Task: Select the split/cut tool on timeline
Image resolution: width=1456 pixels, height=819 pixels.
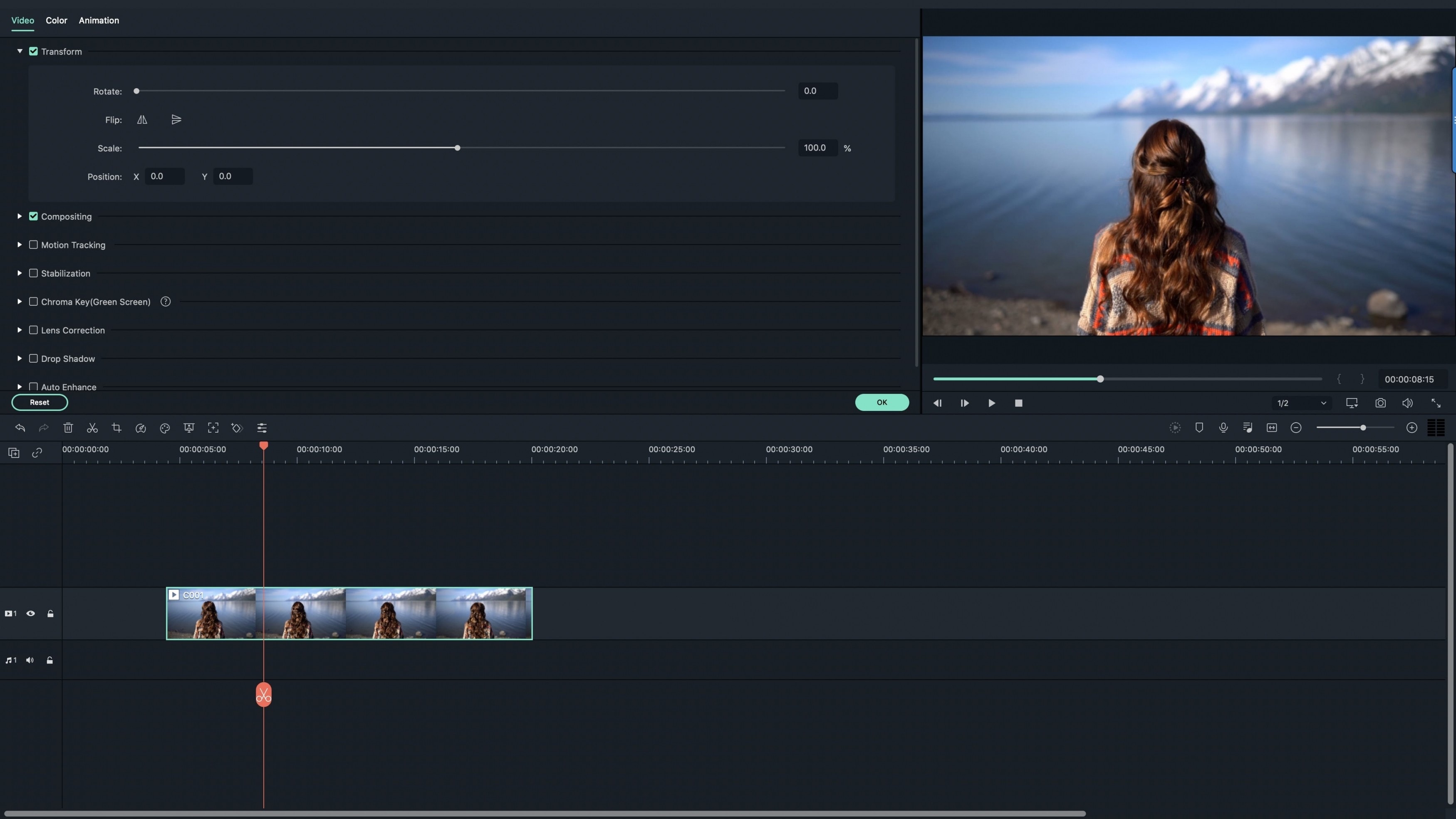Action: tap(92, 428)
